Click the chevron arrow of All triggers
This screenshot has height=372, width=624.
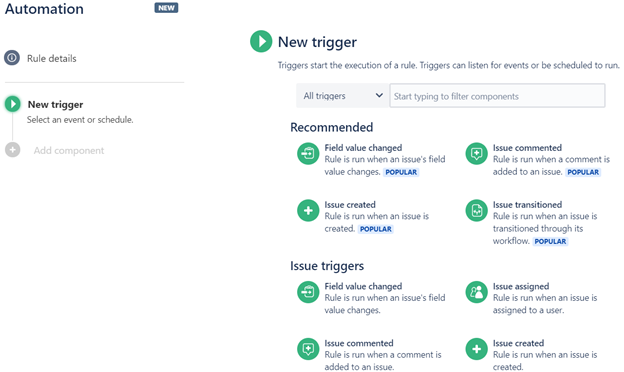tap(379, 95)
